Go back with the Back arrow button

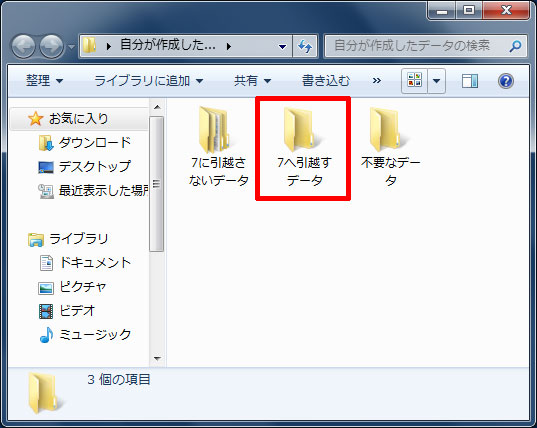pos(24,46)
